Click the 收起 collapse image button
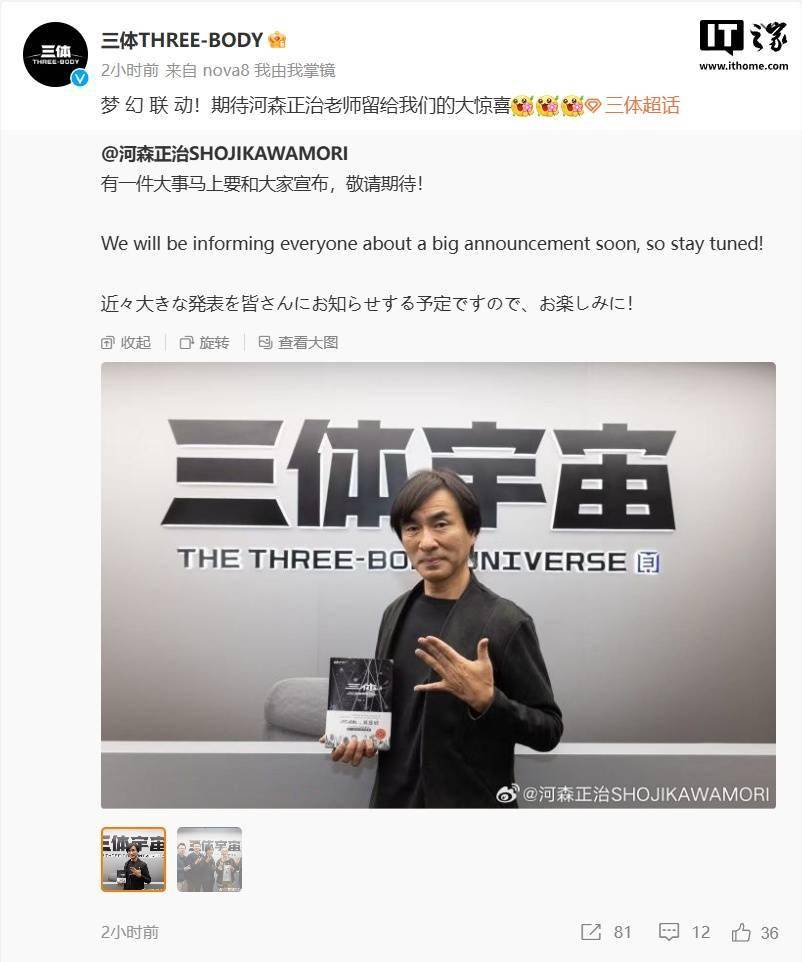The width and height of the screenshot is (802, 962). pos(126,343)
